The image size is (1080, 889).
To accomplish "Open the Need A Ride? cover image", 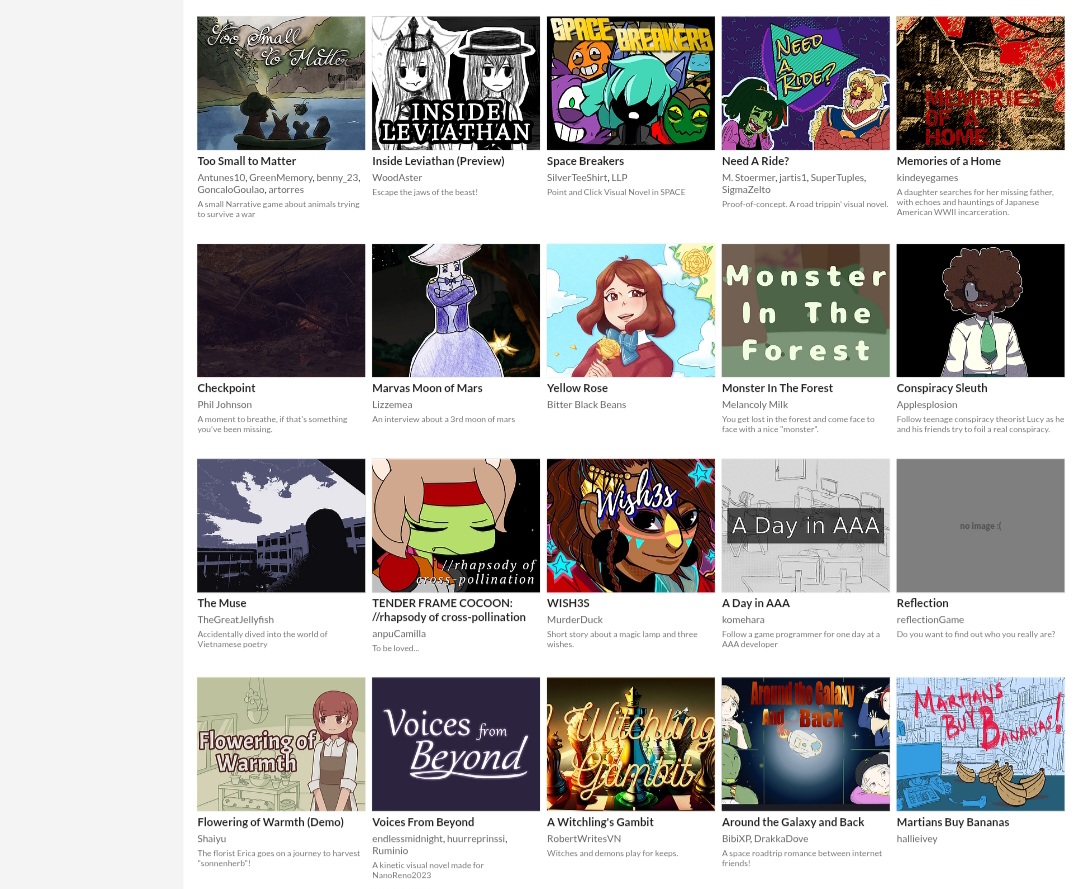I will [x=806, y=83].
